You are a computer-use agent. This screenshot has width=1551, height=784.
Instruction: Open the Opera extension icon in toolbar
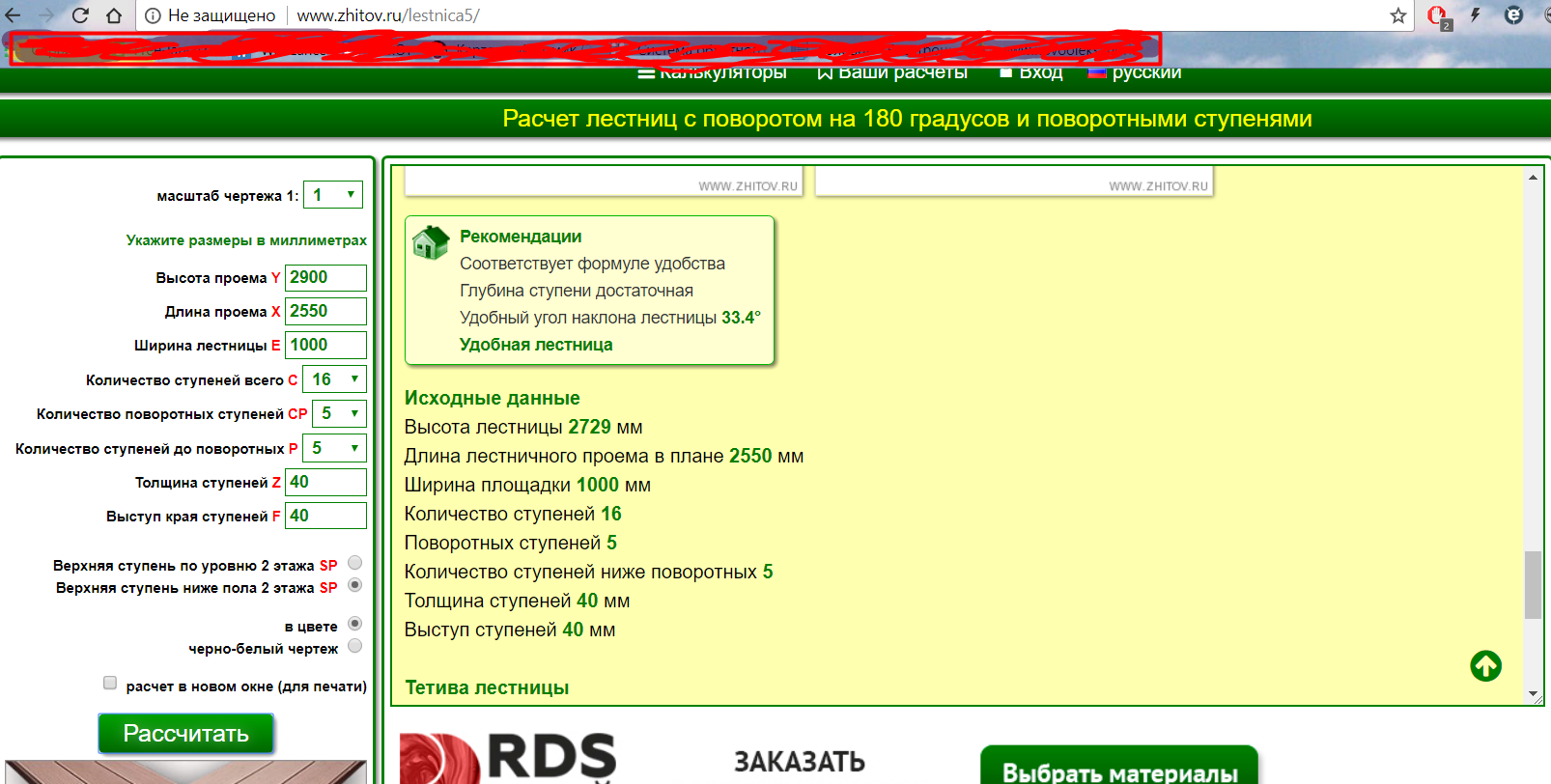(x=1437, y=16)
